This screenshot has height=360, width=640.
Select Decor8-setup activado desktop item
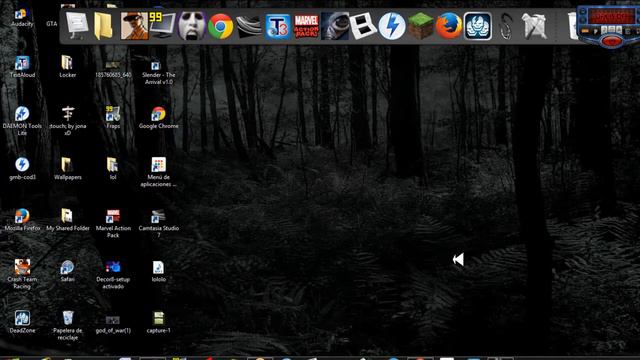(x=113, y=274)
